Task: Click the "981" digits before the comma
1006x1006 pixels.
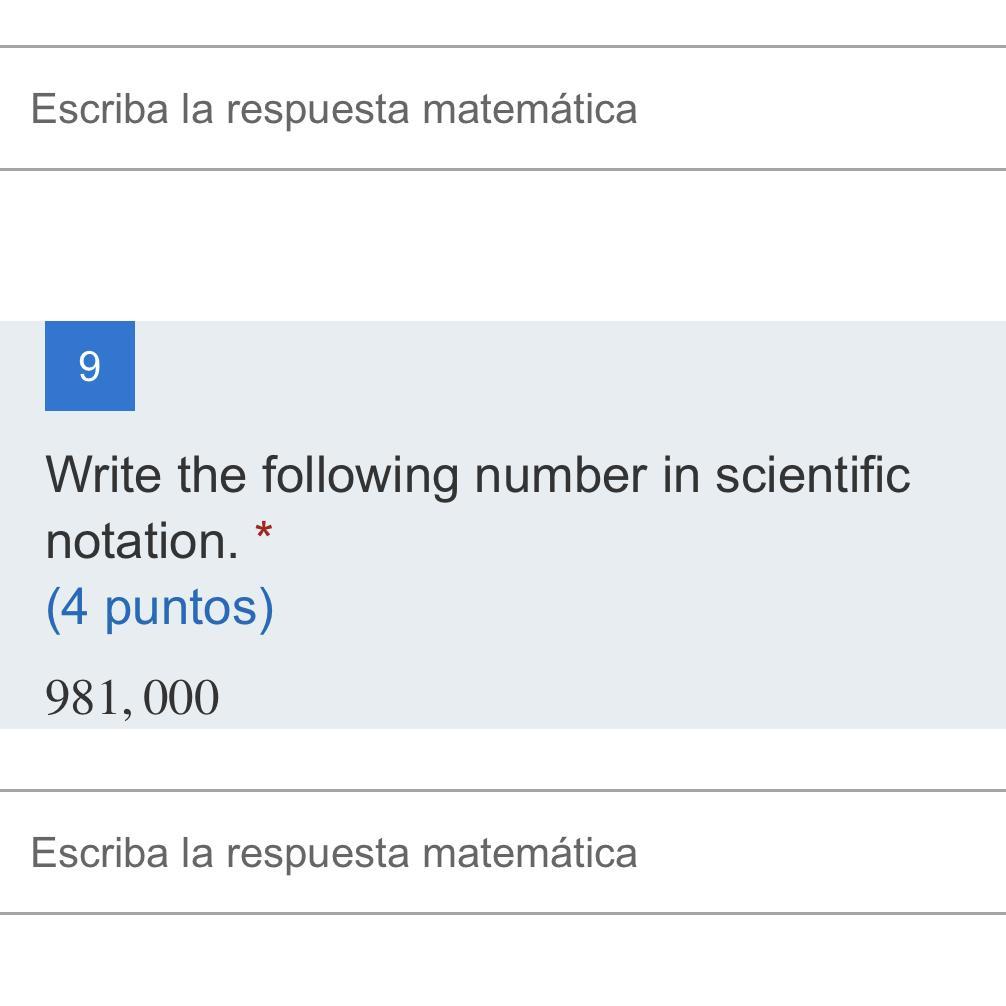Action: click(x=83, y=698)
